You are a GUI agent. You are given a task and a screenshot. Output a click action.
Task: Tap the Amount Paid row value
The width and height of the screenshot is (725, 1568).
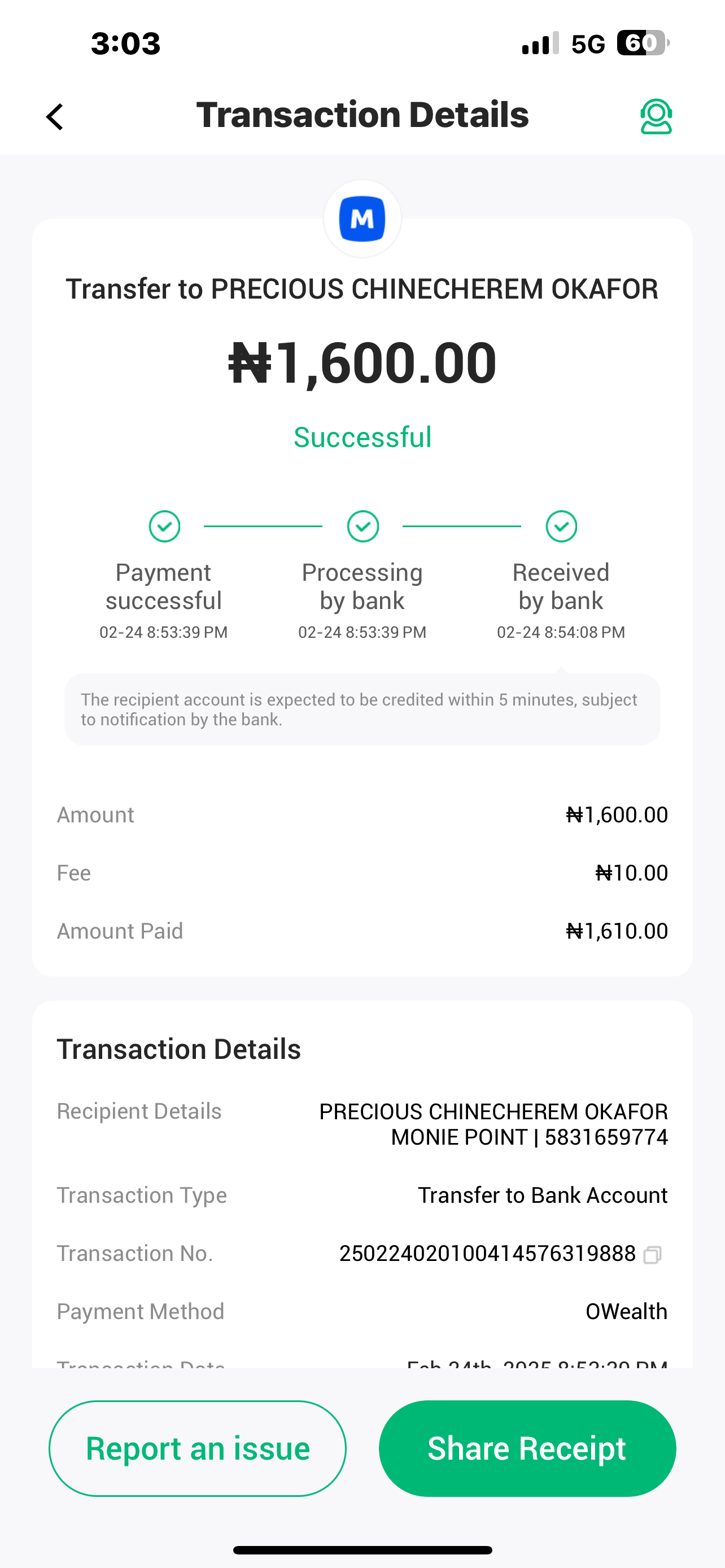point(617,931)
